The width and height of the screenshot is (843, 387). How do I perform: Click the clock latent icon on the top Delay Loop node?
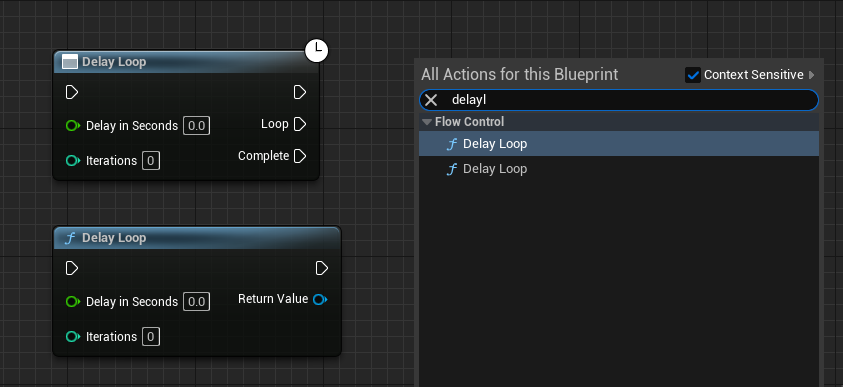(317, 51)
